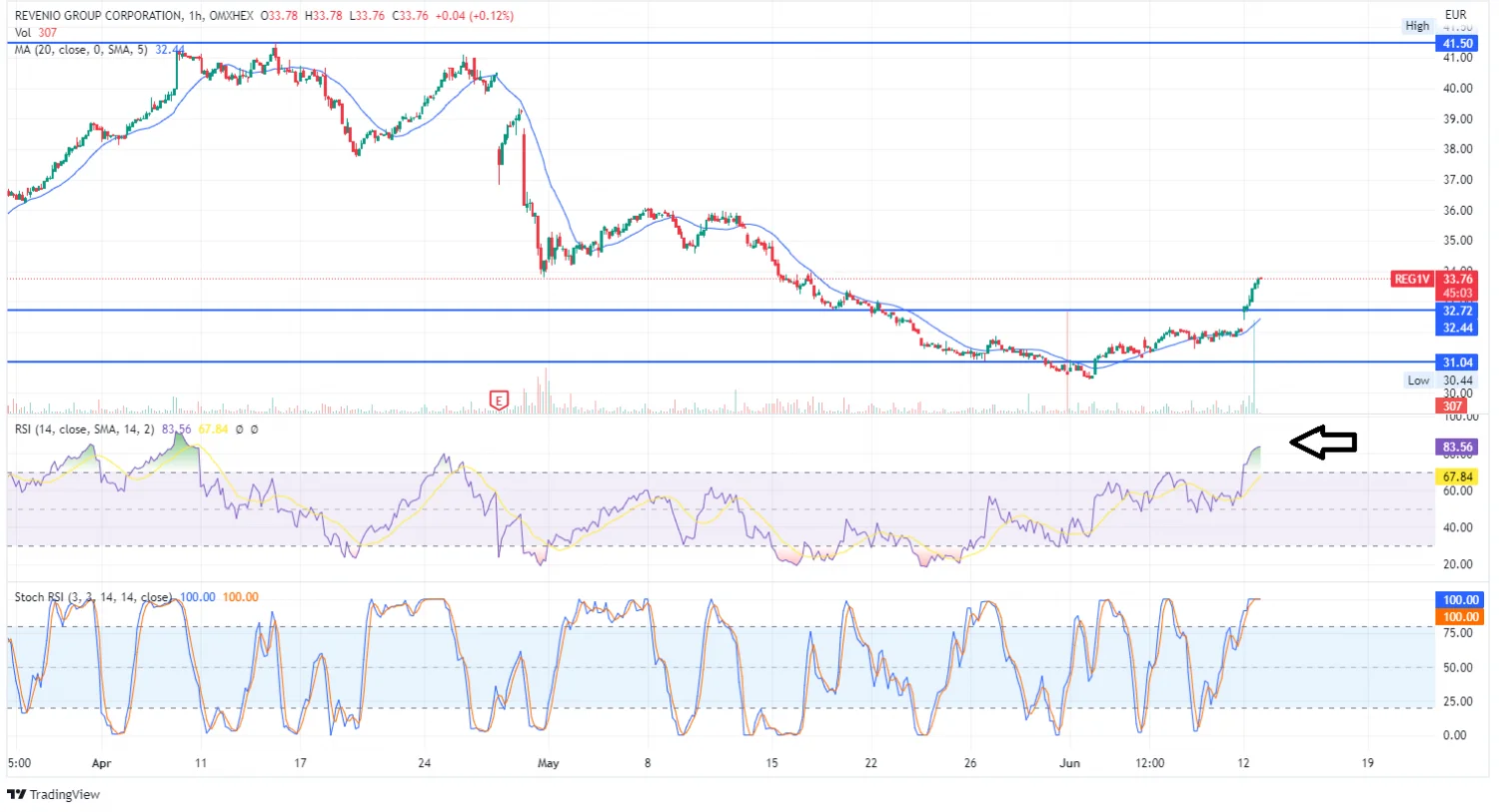Click the High price marker label
Image resolution: width=1499 pixels, height=812 pixels.
1417,26
